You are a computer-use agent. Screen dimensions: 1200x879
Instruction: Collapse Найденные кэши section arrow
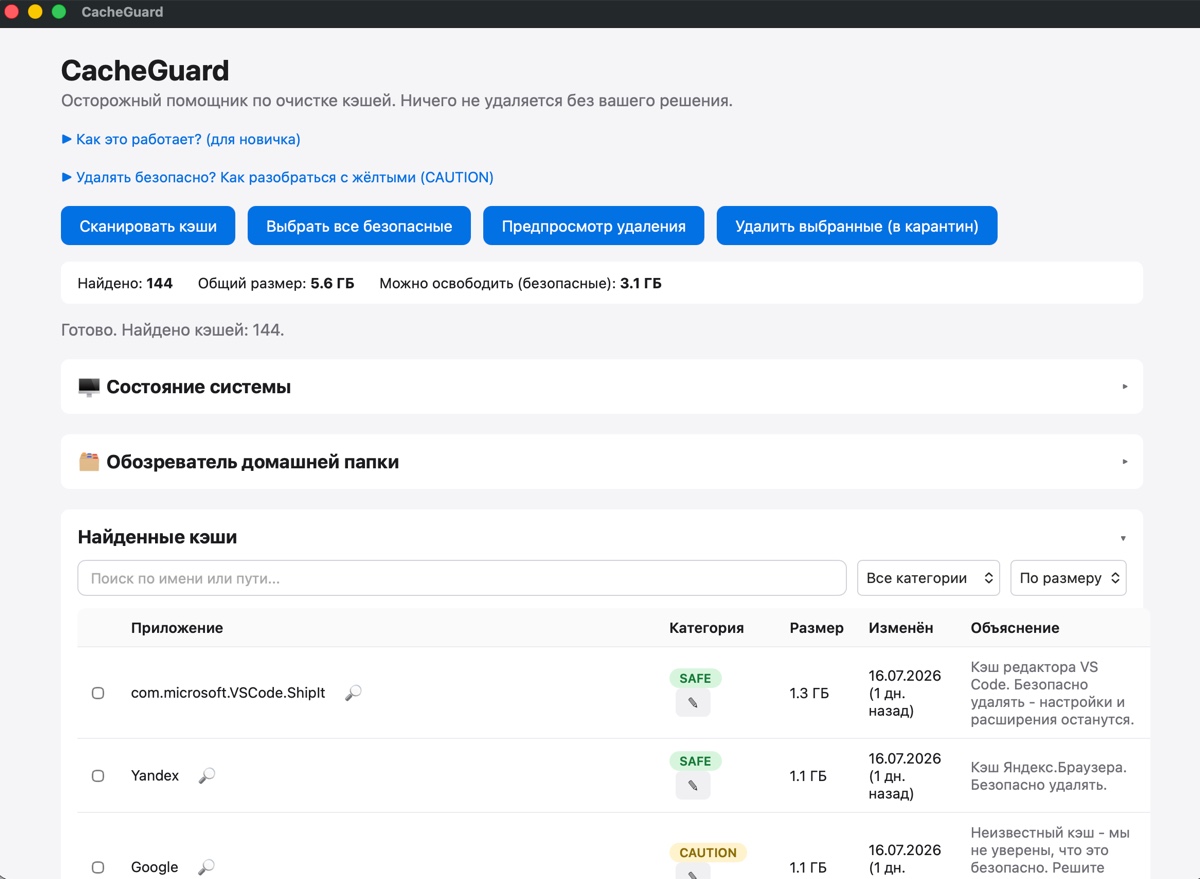[x=1123, y=538]
